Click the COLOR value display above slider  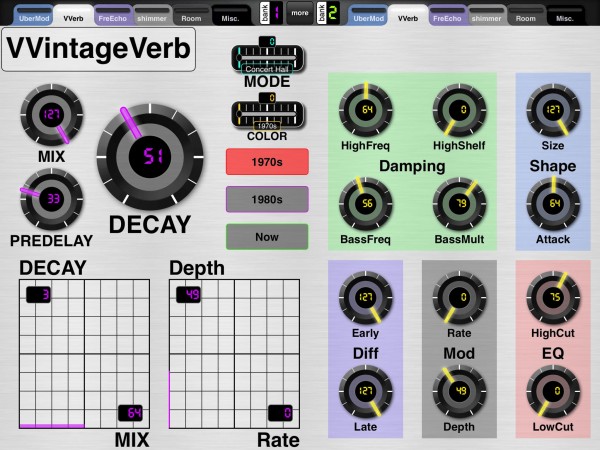[267, 98]
